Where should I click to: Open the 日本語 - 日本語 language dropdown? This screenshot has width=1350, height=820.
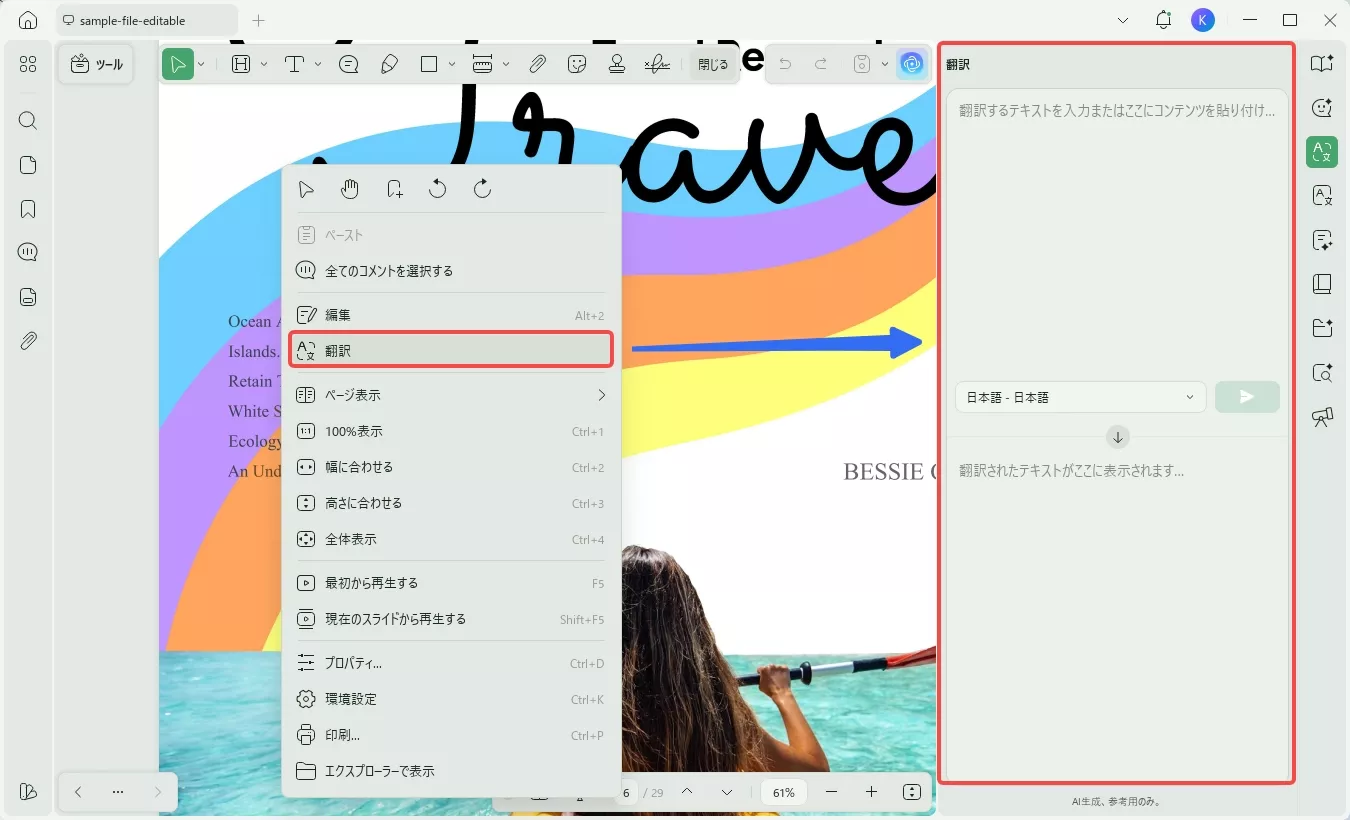coord(1080,397)
